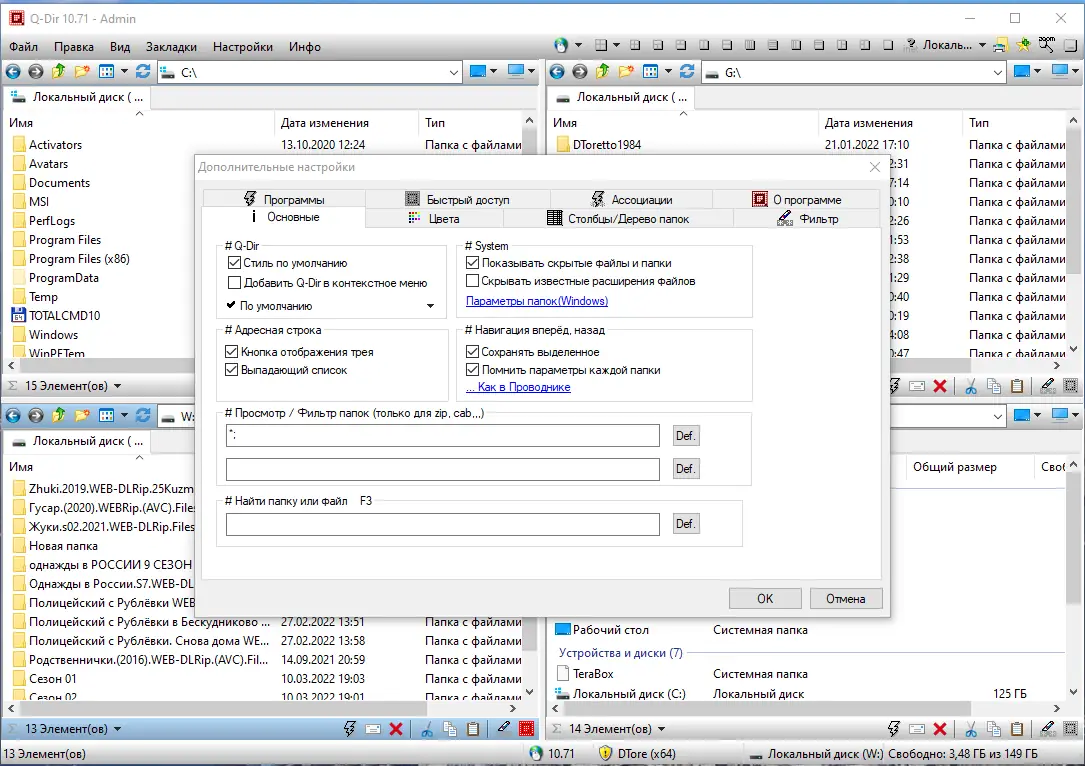Open view-mode dropdown arrow in C:\ pane
This screenshot has height=766, width=1085.
124,71
